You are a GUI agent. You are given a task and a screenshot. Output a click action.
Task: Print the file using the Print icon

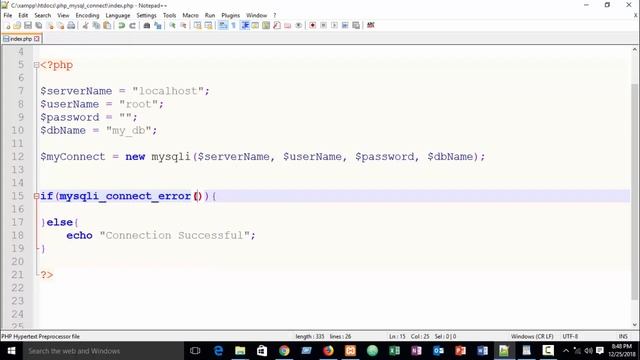pos(71,26)
